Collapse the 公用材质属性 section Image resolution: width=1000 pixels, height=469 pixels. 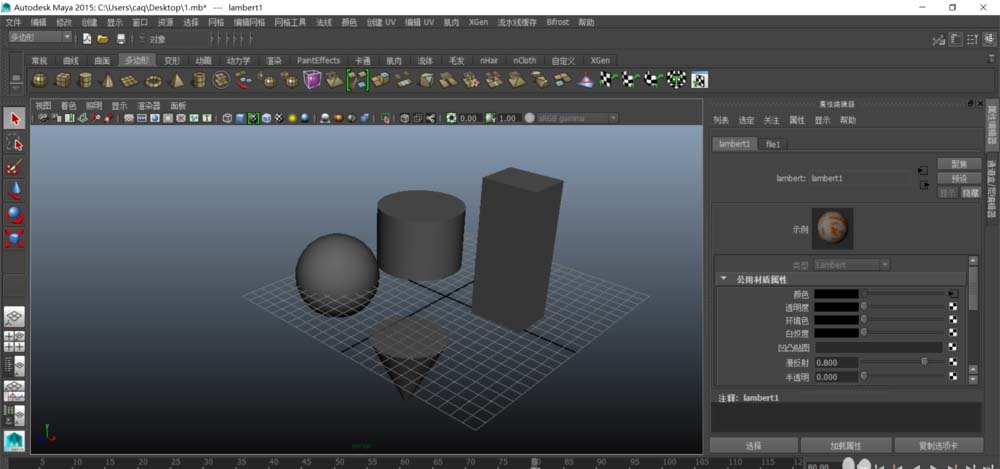pyautogui.click(x=723, y=279)
